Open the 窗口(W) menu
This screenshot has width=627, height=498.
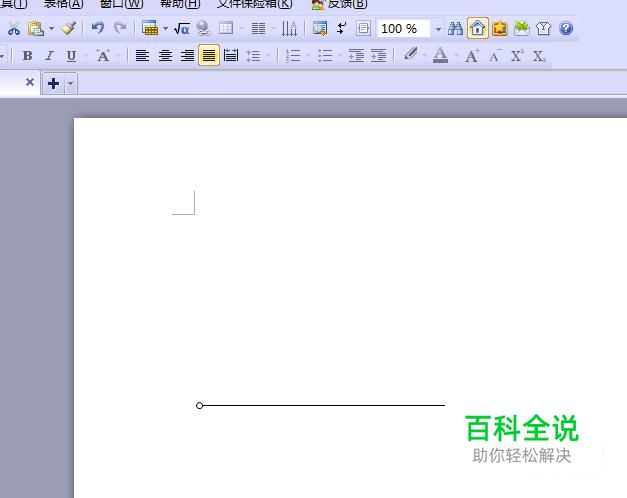(121, 4)
